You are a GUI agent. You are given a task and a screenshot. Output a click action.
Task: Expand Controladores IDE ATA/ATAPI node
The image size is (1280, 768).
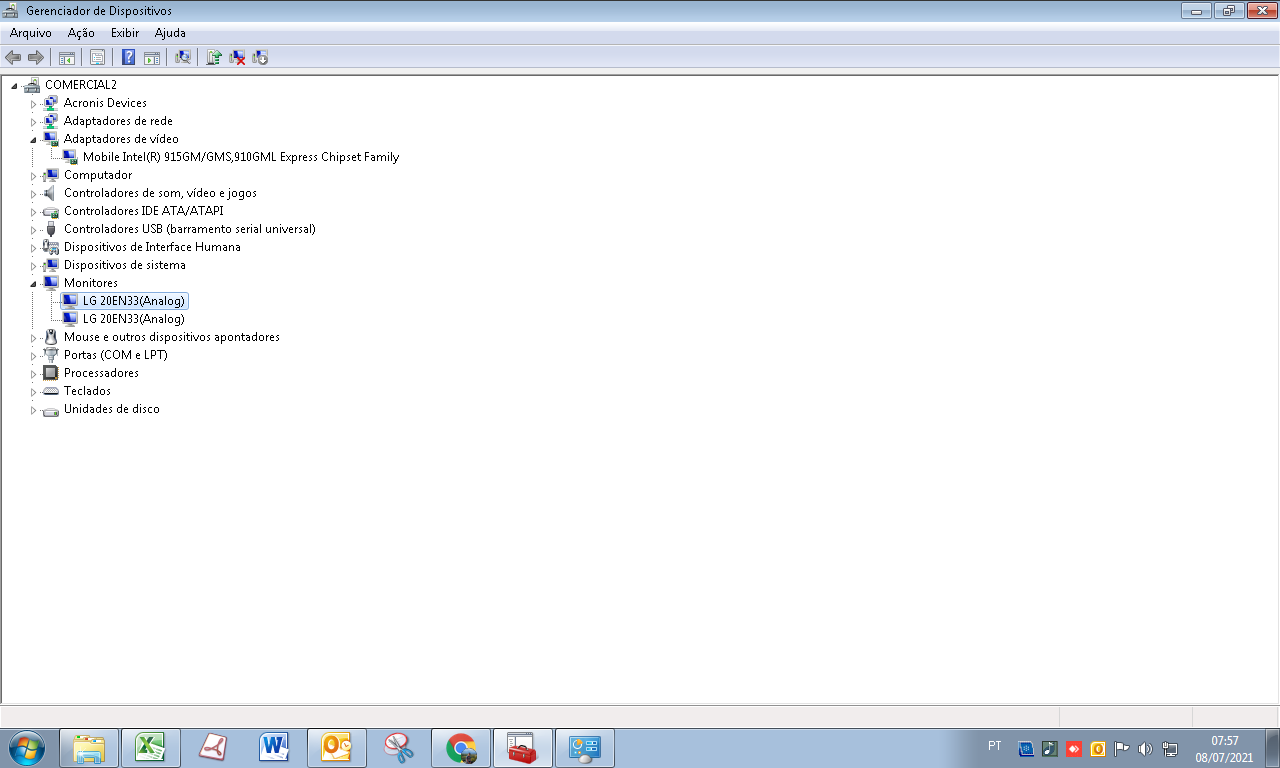point(33,212)
